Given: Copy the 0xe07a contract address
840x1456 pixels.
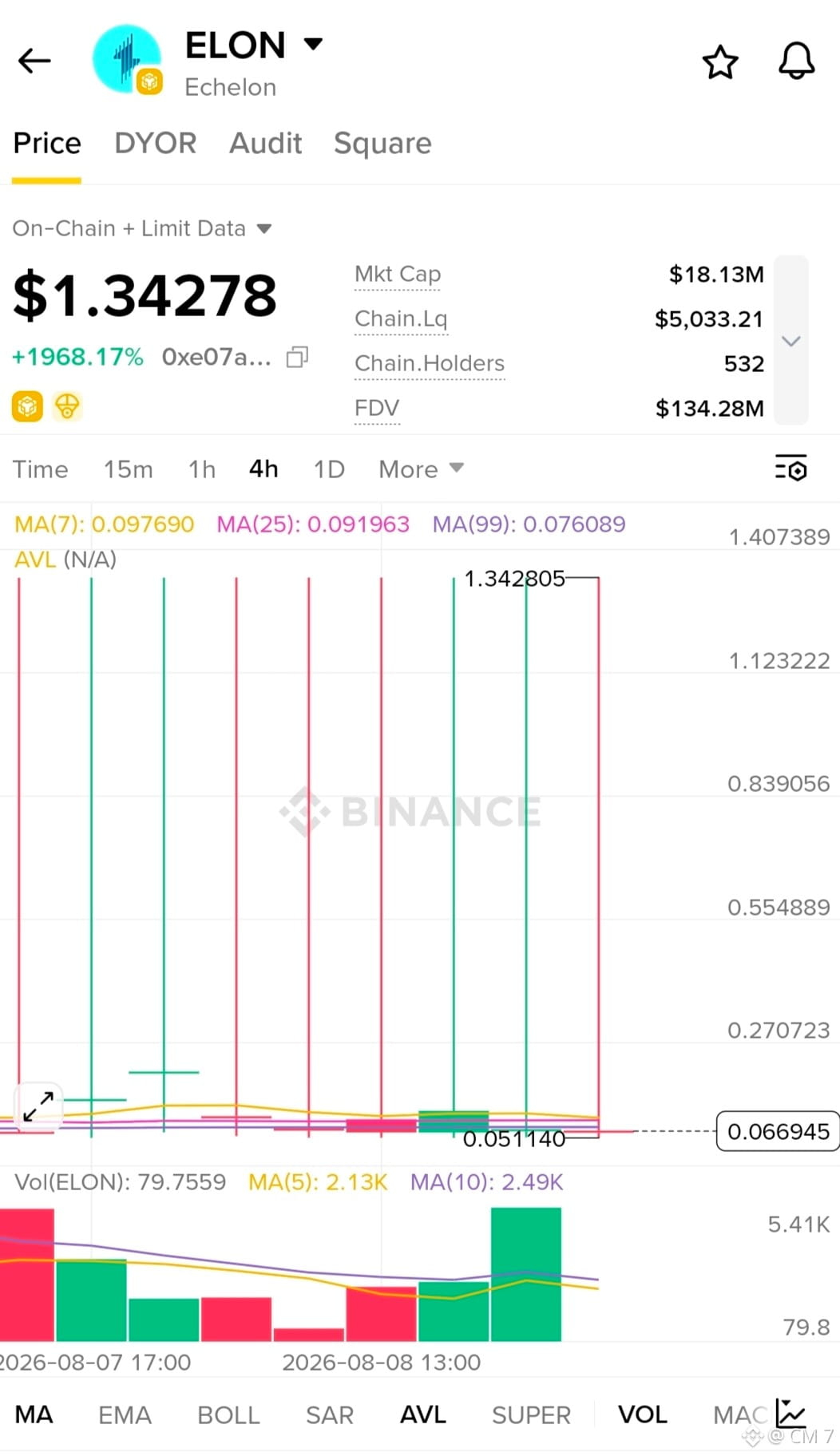Looking at the screenshot, I should click(297, 357).
